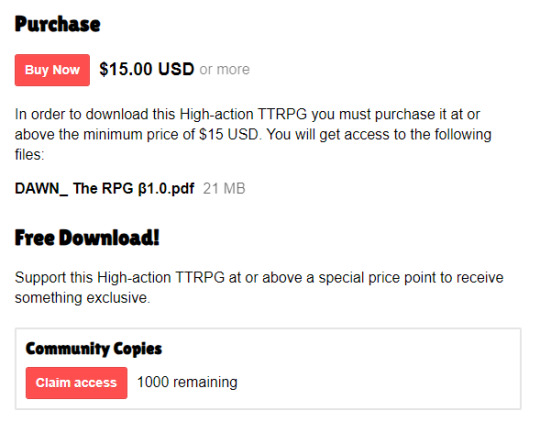Click the Community Copies heading
This screenshot has width=540, height=422.
pyautogui.click(x=94, y=349)
